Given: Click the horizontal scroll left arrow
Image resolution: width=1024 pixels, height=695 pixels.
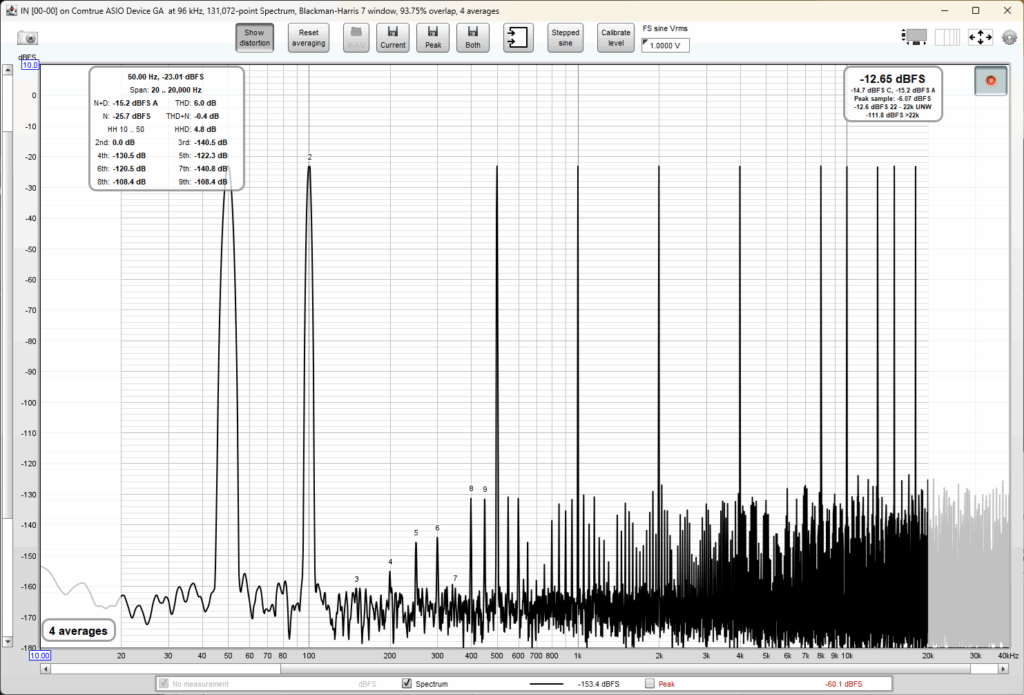Looking at the screenshot, I should (45, 669).
